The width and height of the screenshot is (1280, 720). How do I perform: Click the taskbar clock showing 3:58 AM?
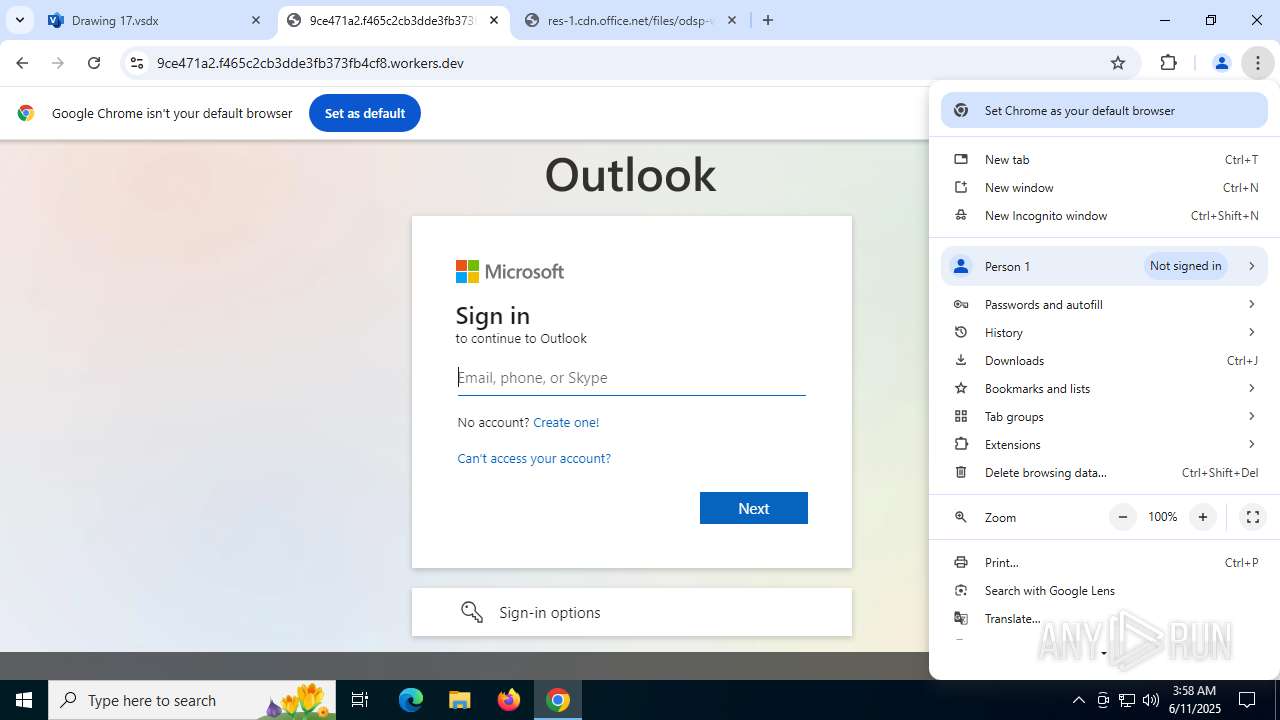click(x=1194, y=700)
